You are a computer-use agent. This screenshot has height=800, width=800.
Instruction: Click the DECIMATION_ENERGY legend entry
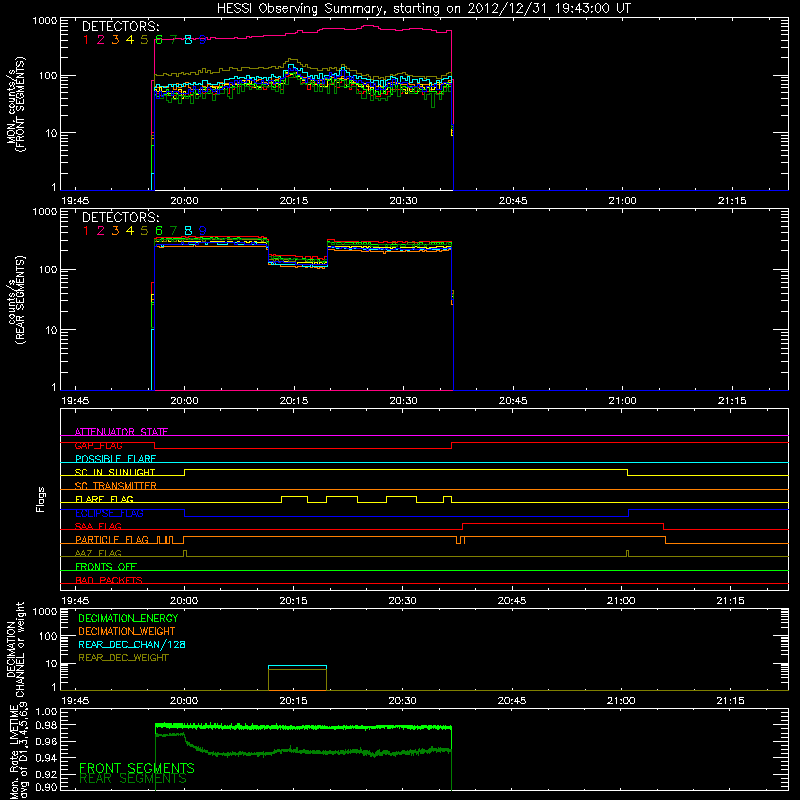pos(128,618)
